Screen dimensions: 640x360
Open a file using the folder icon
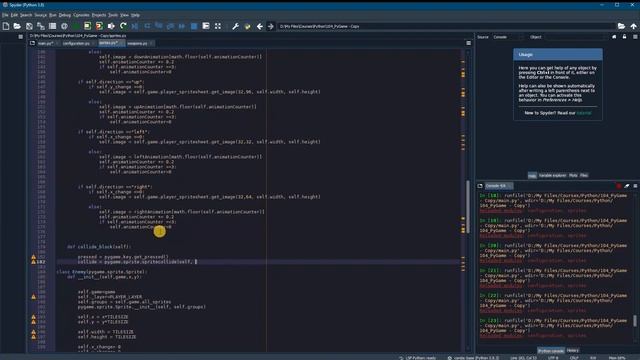pos(17,26)
